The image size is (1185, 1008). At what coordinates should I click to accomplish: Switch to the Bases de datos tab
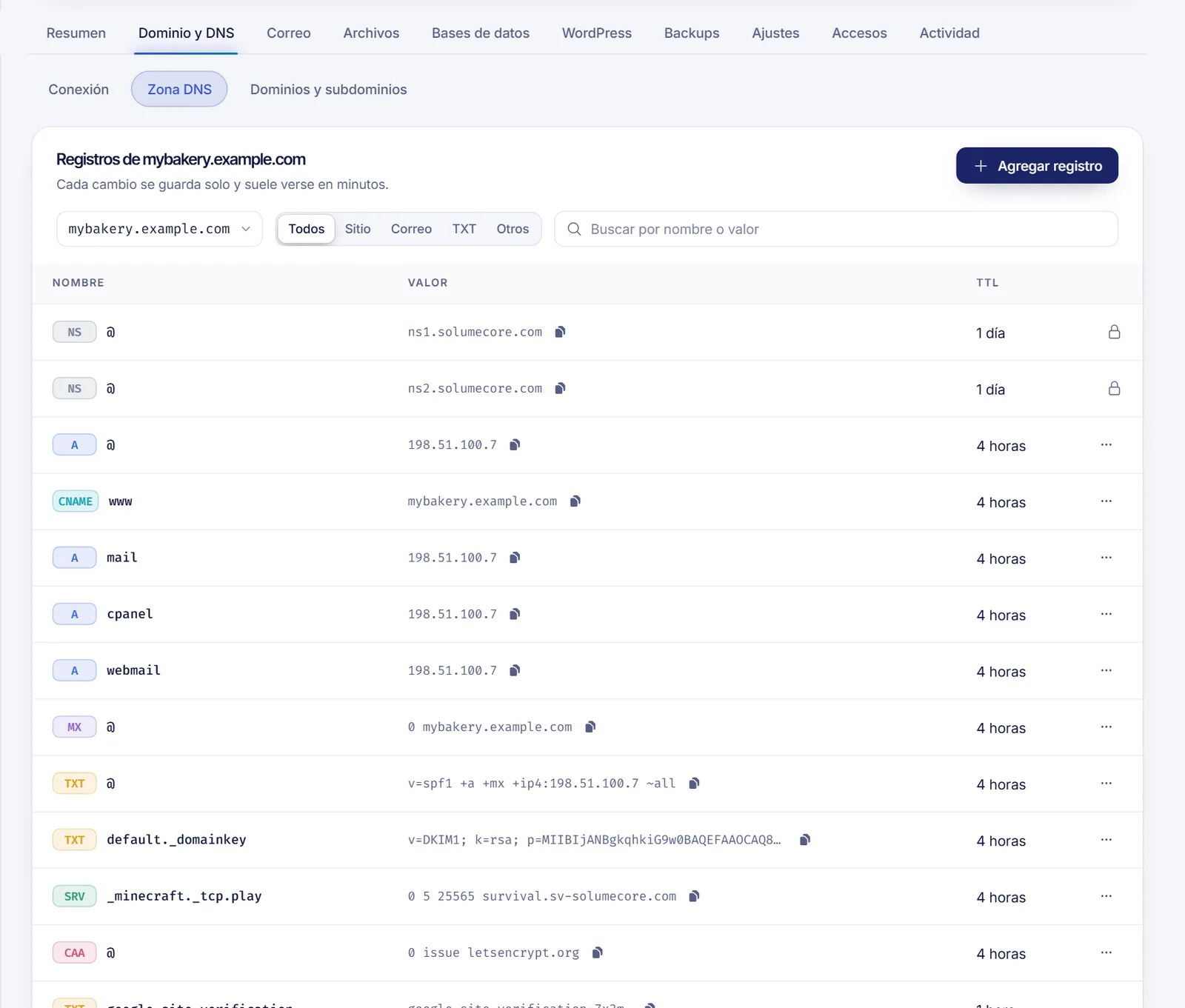point(481,33)
